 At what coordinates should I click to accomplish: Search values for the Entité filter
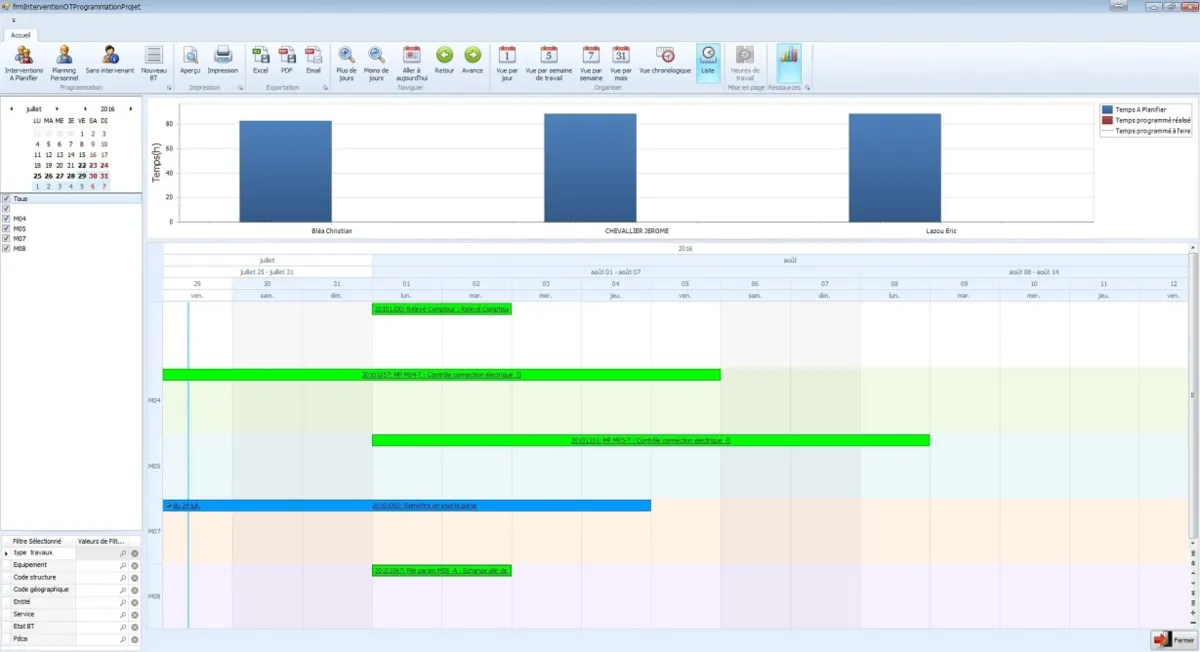coord(123,602)
